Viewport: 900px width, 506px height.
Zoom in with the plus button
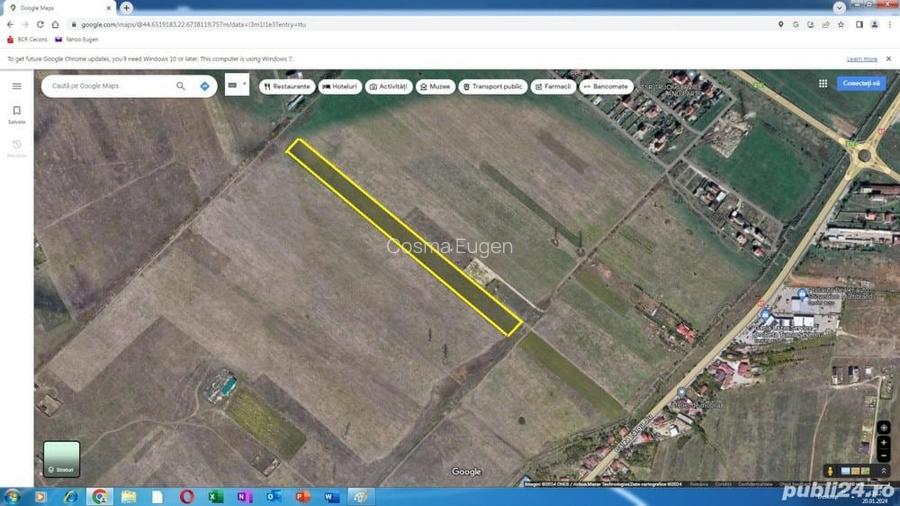point(883,442)
